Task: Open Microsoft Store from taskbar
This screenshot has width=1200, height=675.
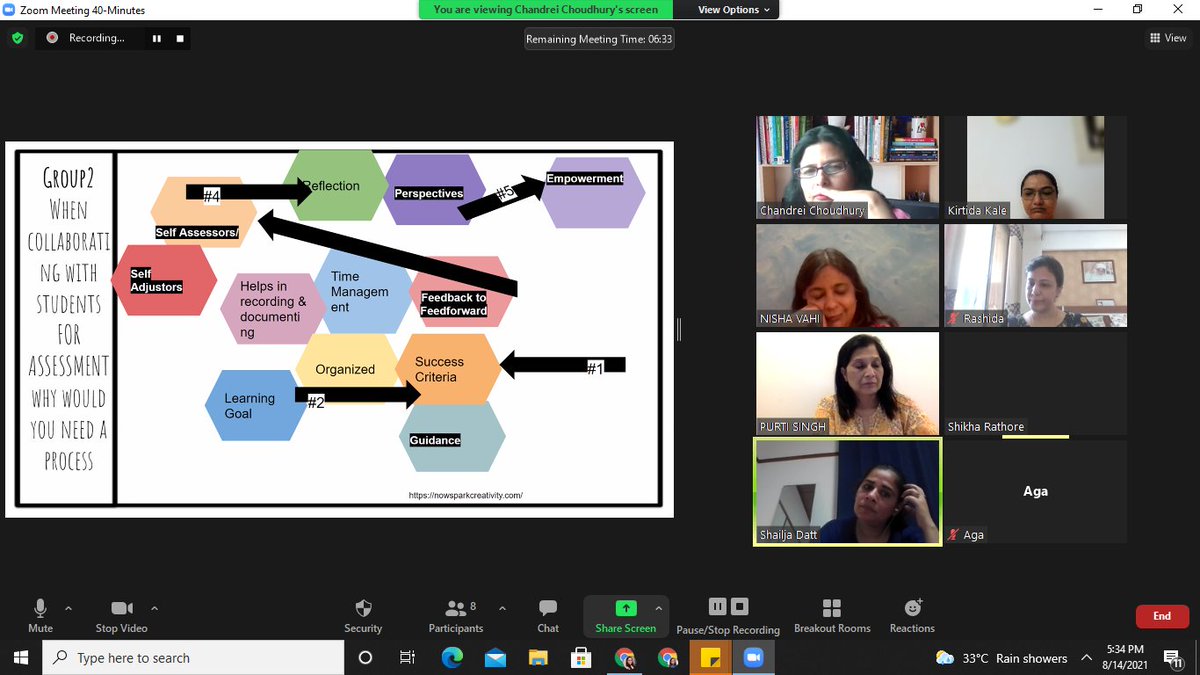Action: tap(581, 658)
